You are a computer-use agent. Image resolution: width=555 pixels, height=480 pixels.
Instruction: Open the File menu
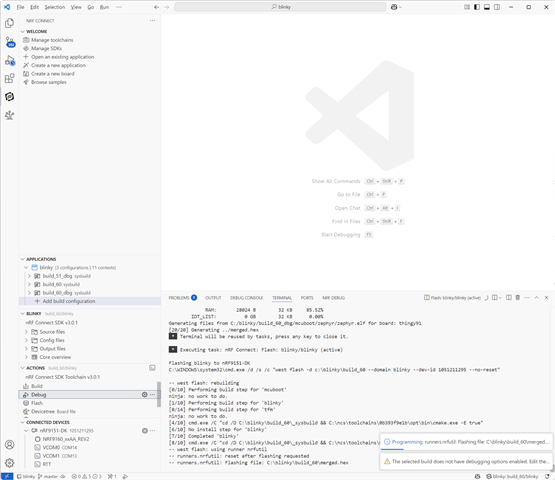click(x=21, y=7)
